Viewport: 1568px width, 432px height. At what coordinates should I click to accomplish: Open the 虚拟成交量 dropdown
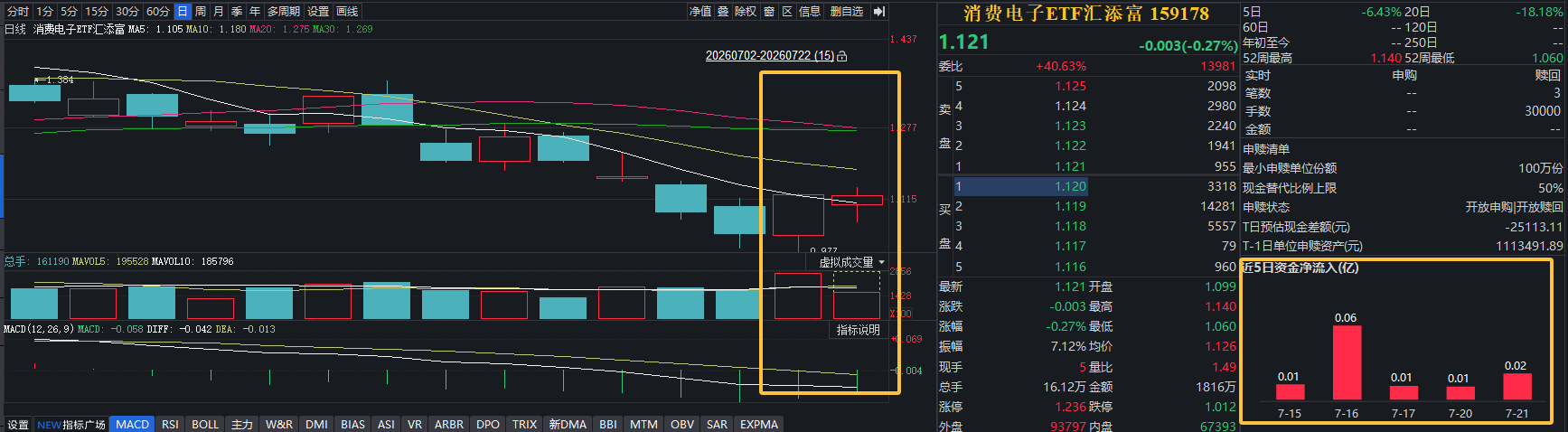click(x=851, y=262)
